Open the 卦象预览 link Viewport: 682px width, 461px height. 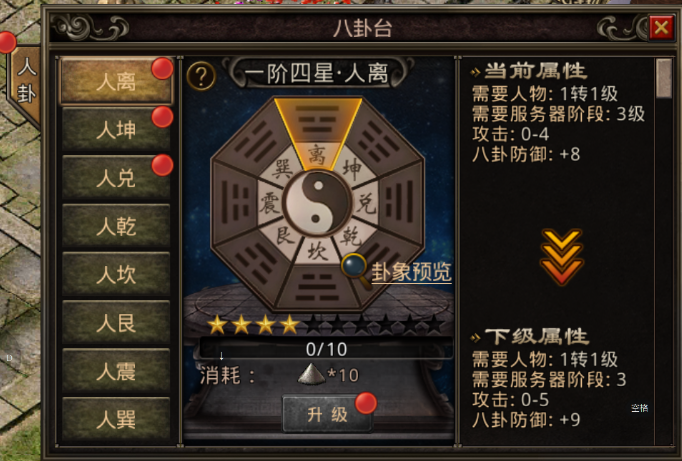pos(411,272)
